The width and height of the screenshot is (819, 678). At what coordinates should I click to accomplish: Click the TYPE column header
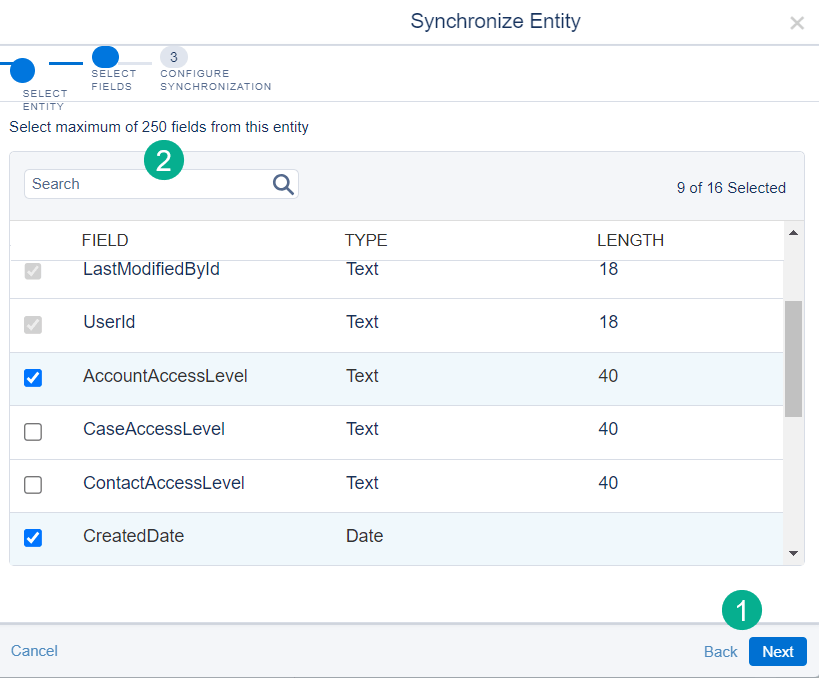(x=366, y=240)
